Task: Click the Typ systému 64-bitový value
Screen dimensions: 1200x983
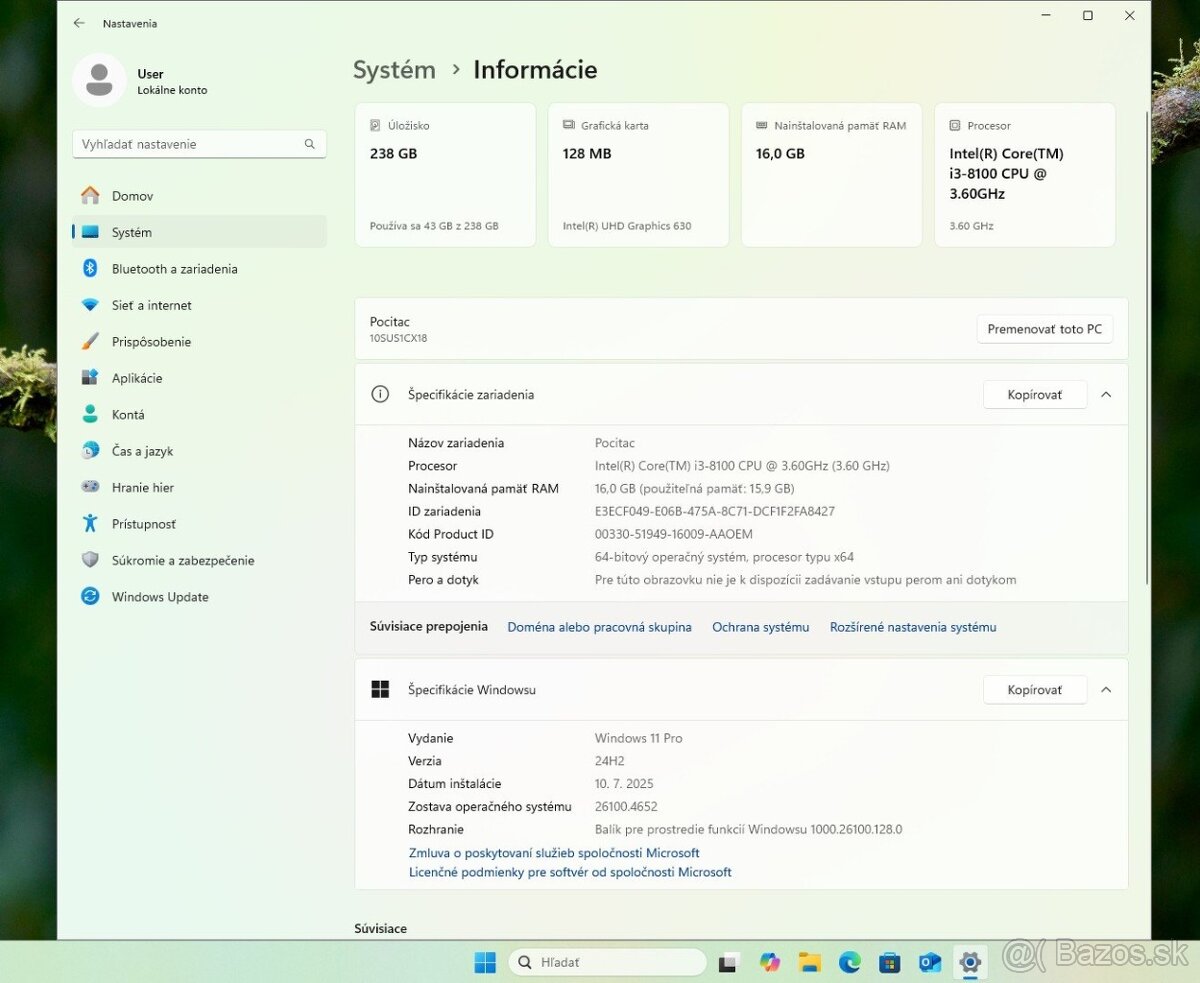Action: click(x=724, y=557)
